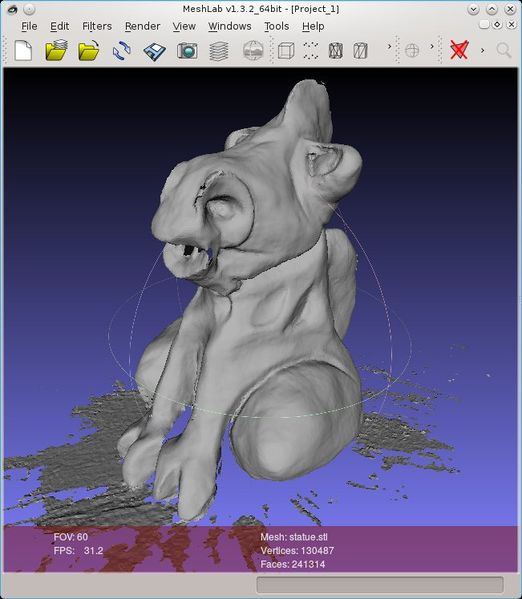
Task: Toggle bounding box render mode
Action: (x=286, y=50)
